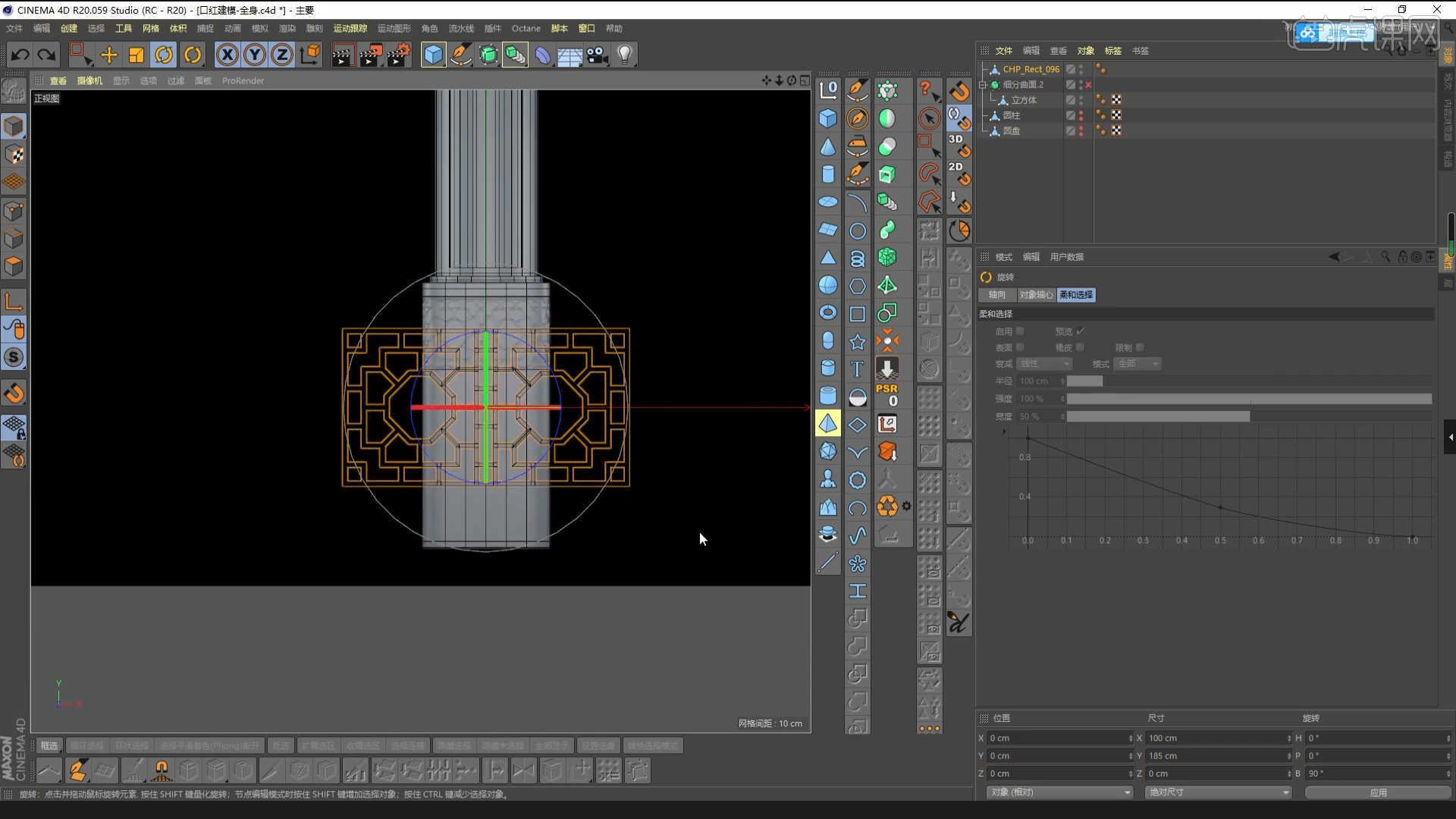1456x819 pixels.
Task: Click the Undo arrow in the top toolbar
Action: (20, 55)
